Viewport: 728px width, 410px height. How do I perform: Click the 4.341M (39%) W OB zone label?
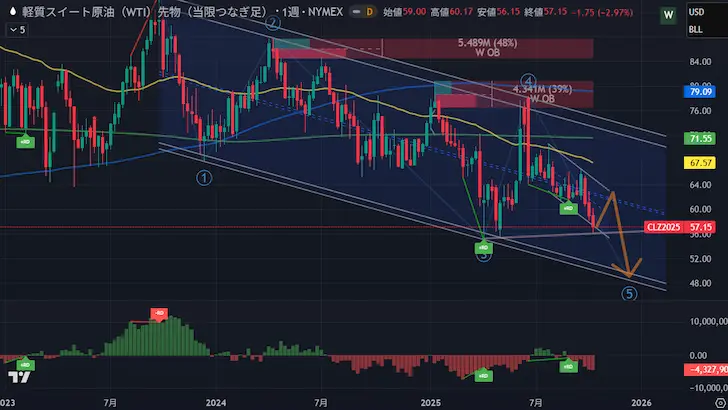click(x=541, y=94)
